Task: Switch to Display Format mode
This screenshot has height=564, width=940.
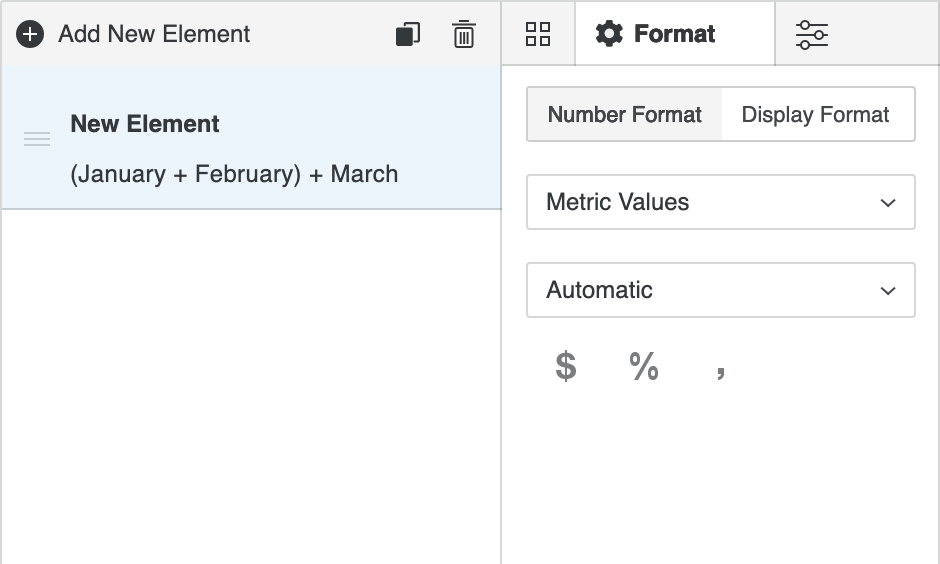Action: [815, 114]
